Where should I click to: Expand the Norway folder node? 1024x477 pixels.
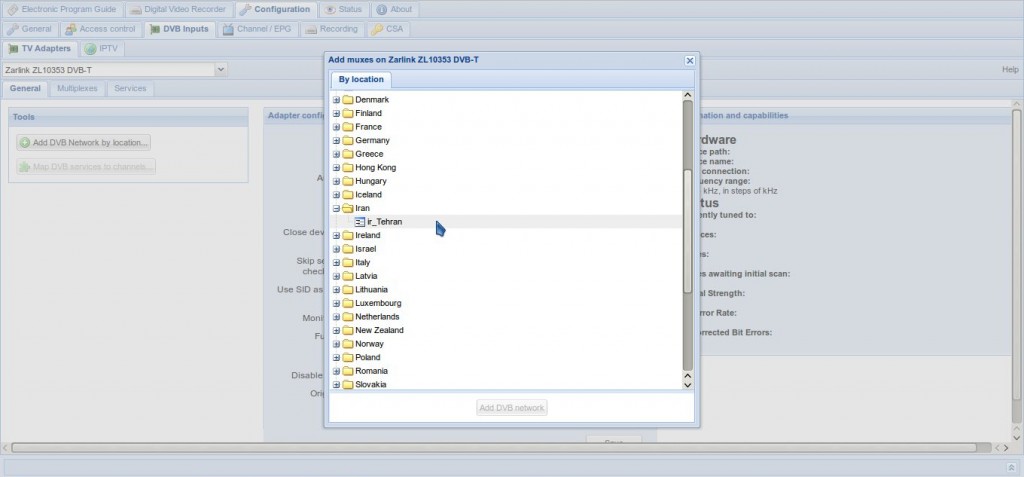pos(336,344)
